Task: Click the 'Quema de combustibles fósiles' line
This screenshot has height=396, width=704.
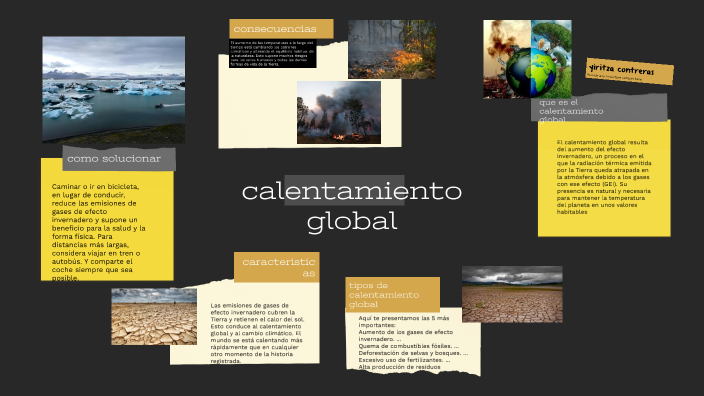Action: [409, 346]
